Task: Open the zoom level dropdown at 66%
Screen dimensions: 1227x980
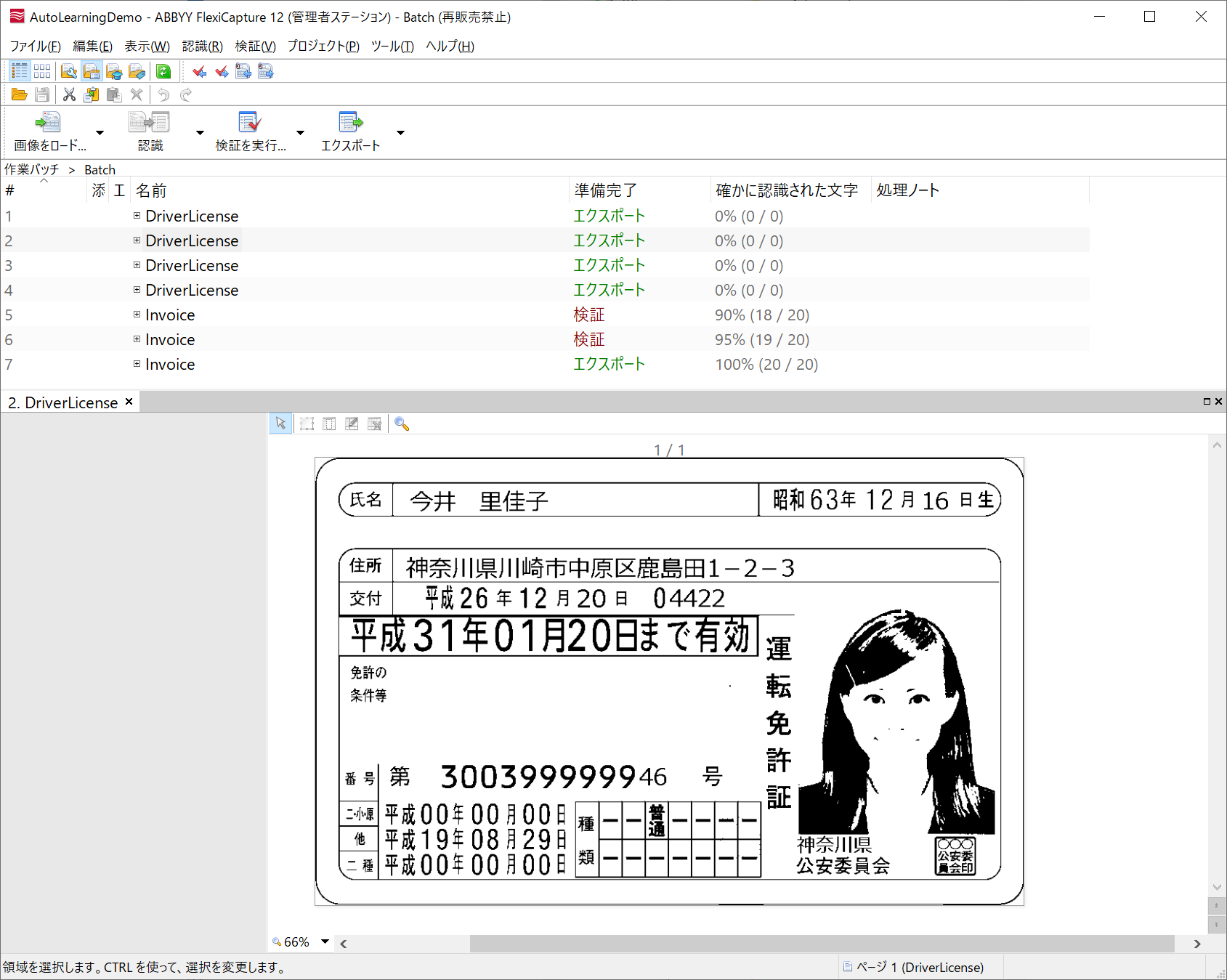Action: tap(325, 941)
